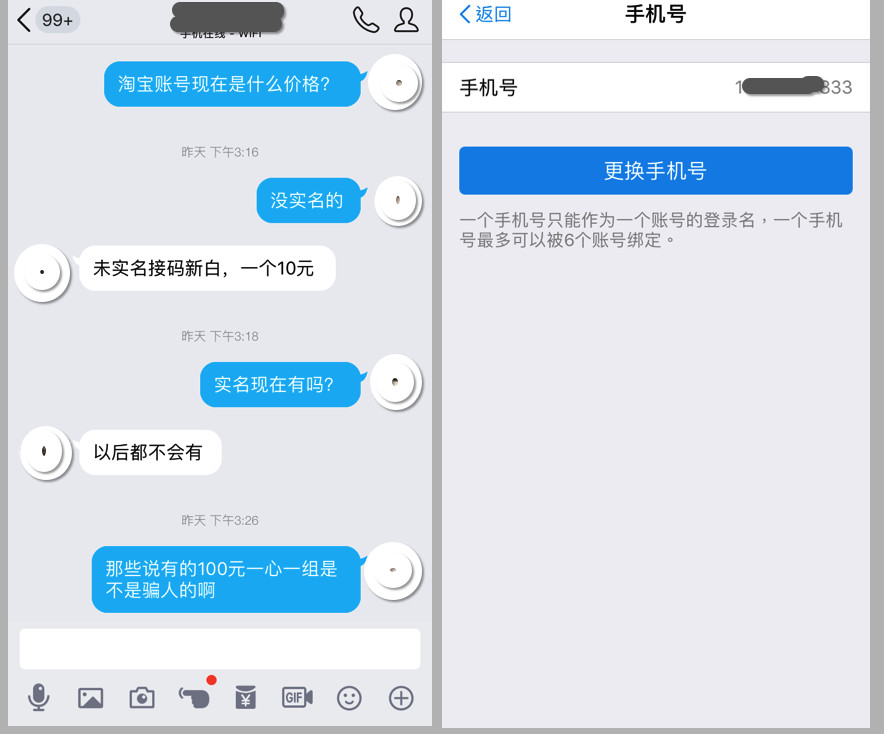Go back via the 99+ arrow
The height and width of the screenshot is (734, 884).
tap(47, 20)
